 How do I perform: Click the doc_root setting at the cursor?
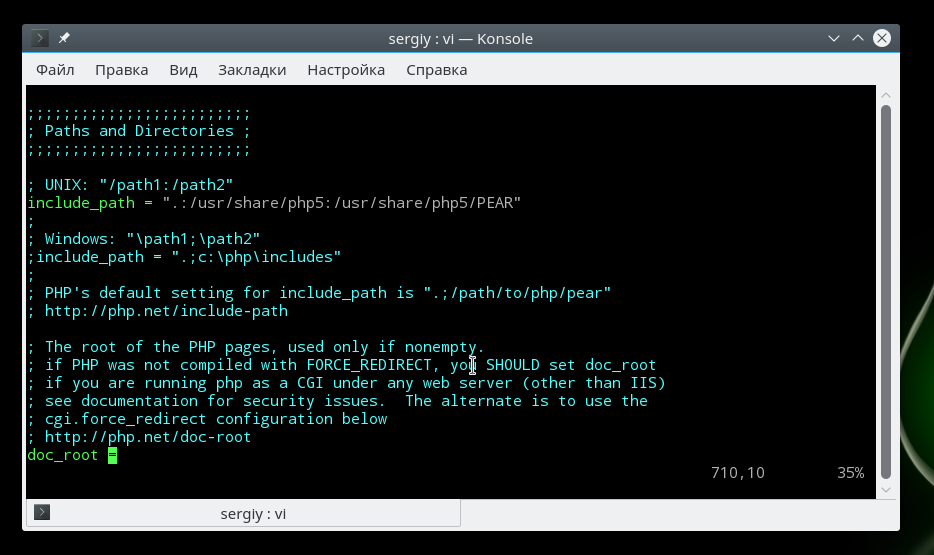click(72, 455)
